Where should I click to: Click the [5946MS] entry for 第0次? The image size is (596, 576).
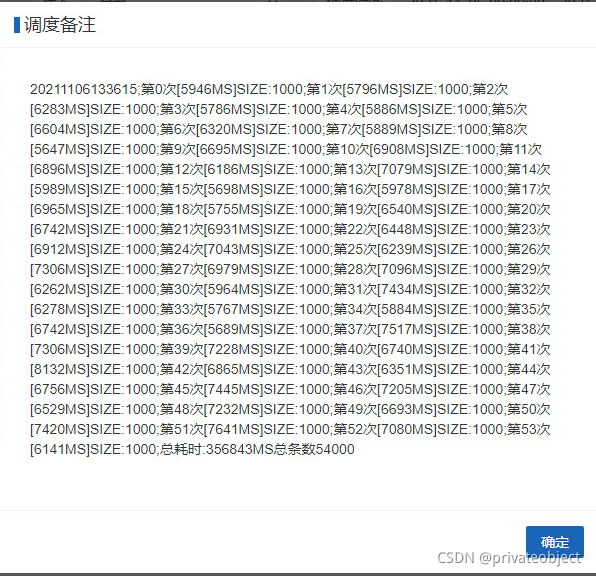tap(207, 89)
